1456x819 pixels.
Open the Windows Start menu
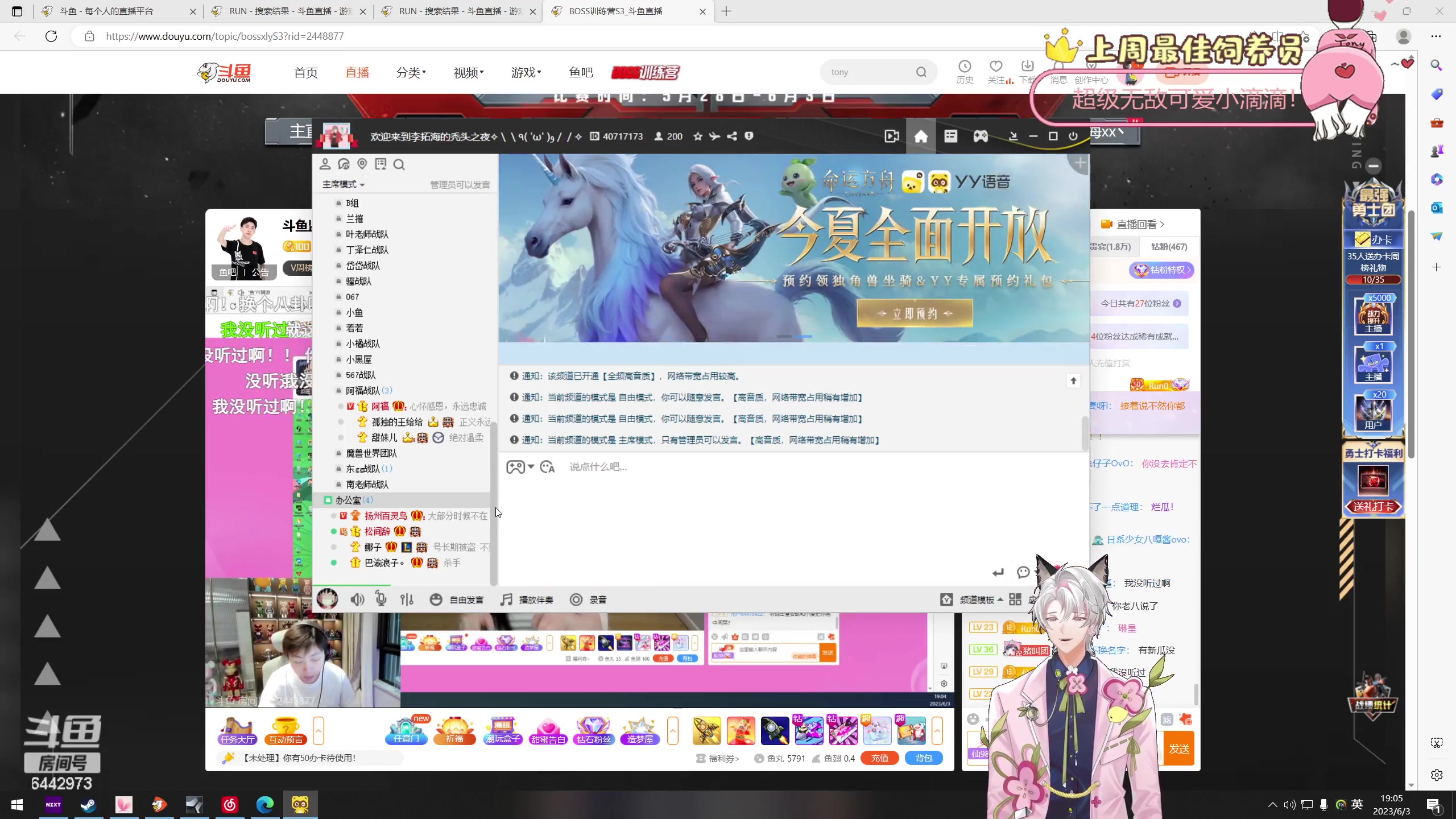[17, 805]
